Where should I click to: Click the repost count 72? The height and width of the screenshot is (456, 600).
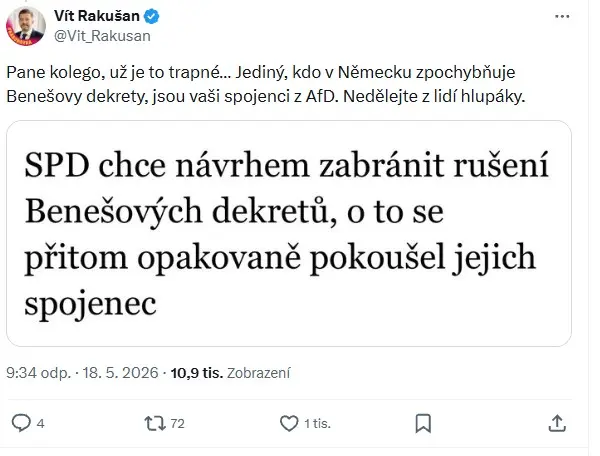point(178,423)
